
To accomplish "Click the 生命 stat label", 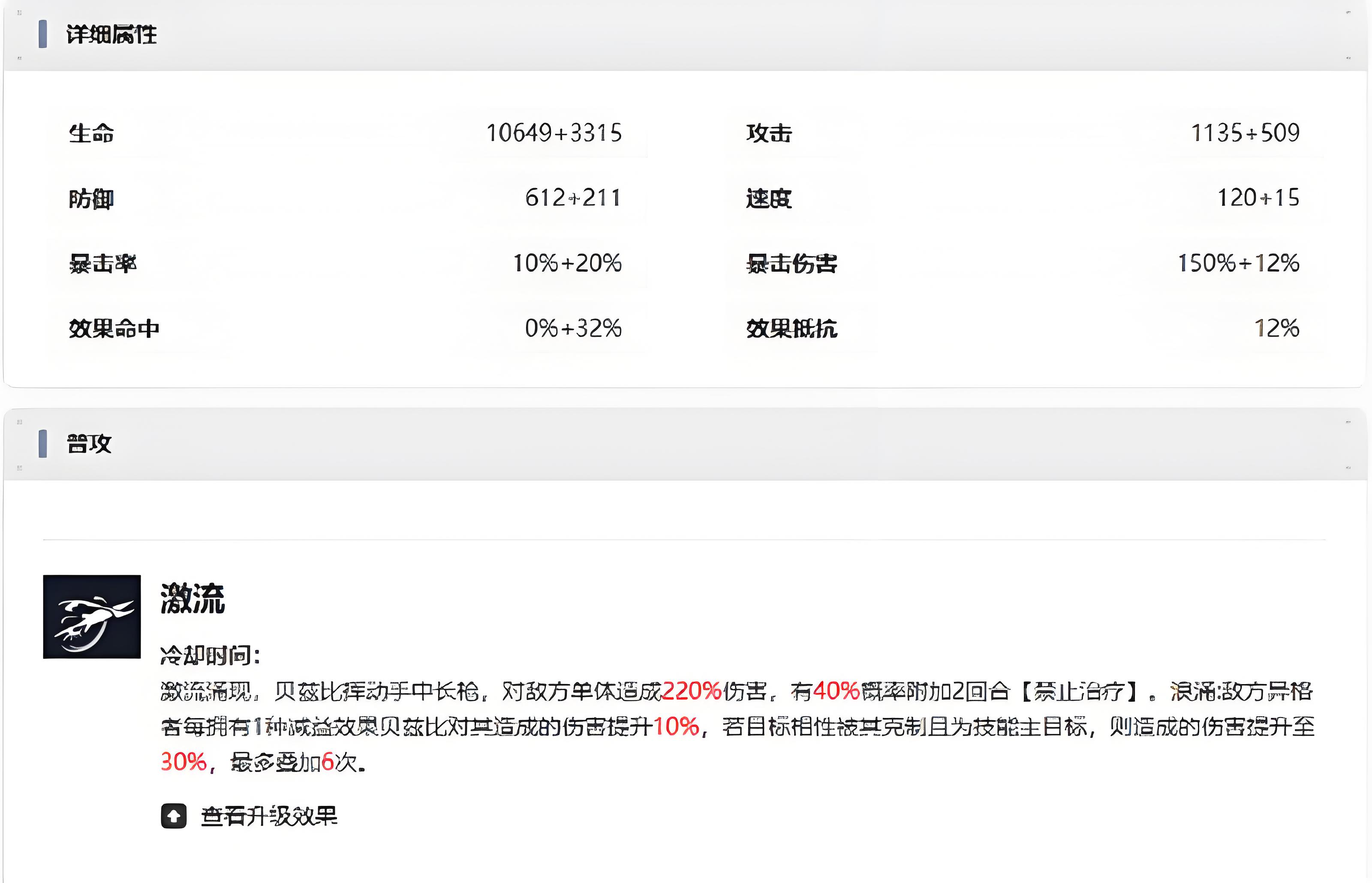I will pos(91,134).
